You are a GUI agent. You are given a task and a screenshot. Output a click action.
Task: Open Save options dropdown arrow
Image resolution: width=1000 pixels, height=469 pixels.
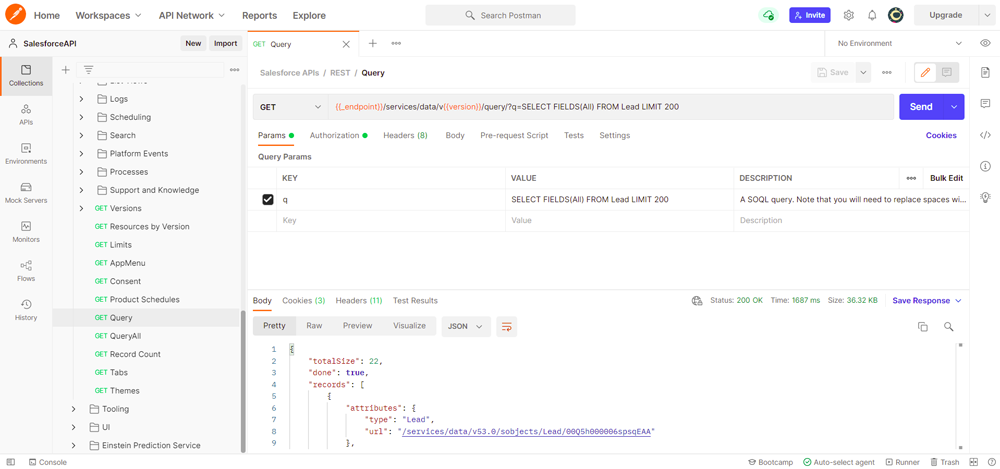[864, 73]
